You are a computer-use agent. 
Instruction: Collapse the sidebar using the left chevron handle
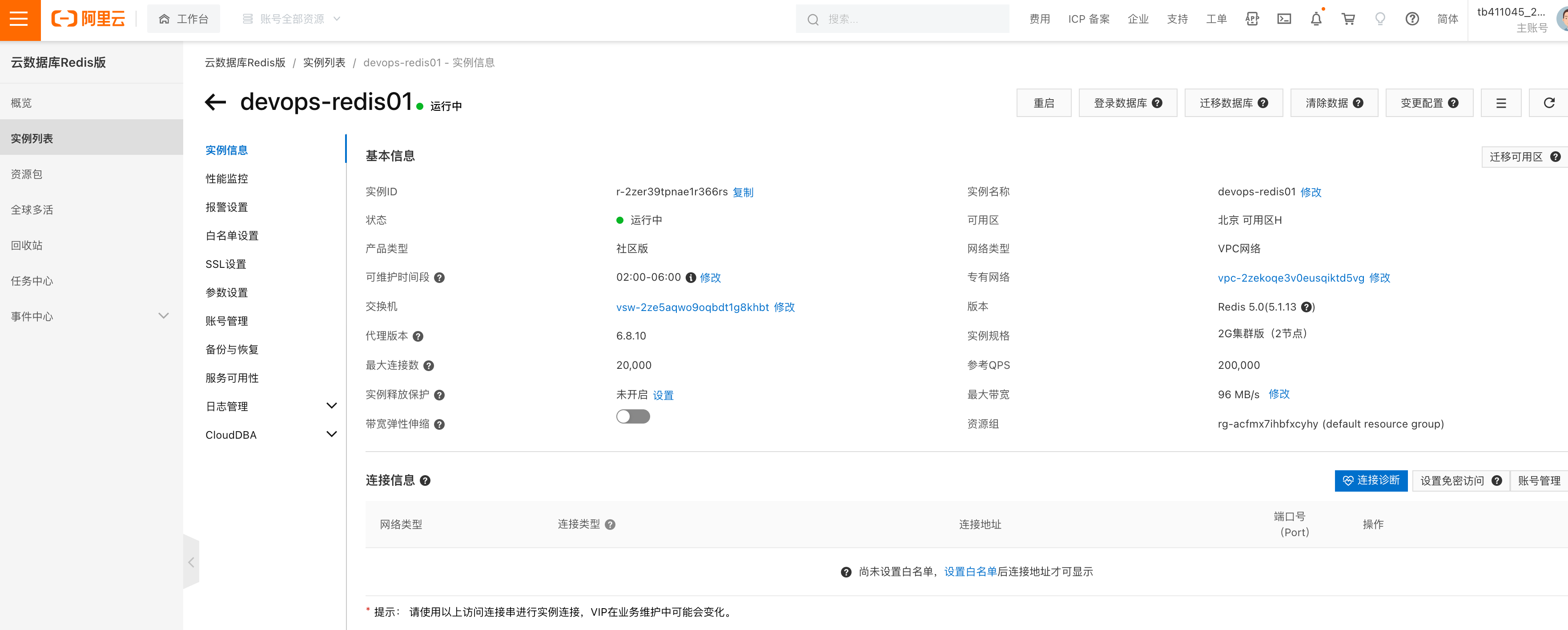click(x=191, y=562)
